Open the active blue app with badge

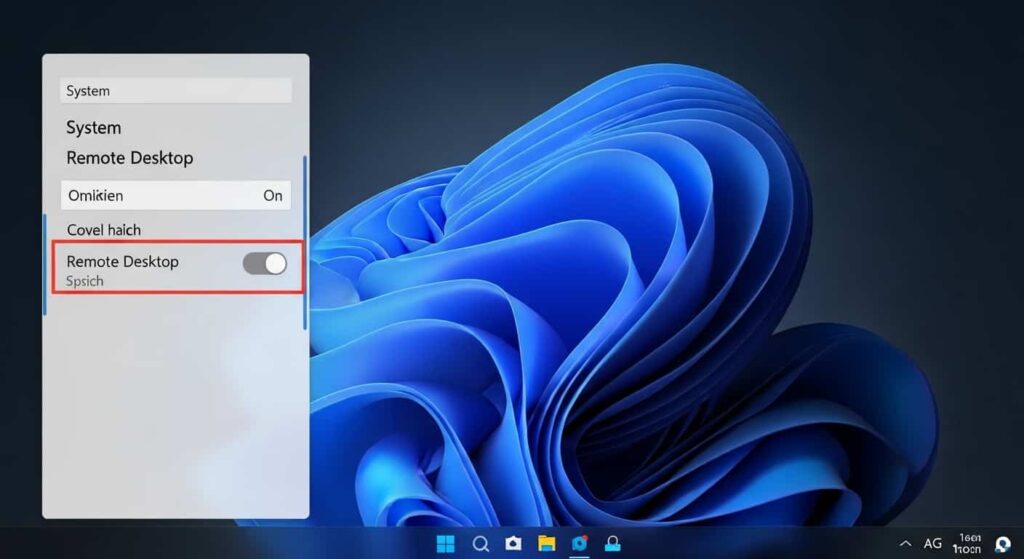(x=579, y=543)
